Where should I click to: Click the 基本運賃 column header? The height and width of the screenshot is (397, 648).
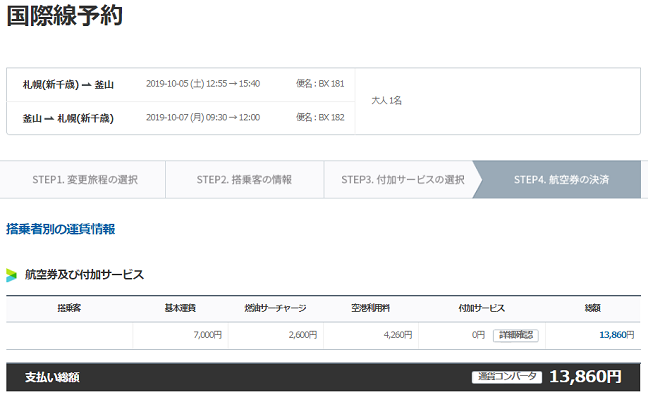pyautogui.click(x=180, y=308)
